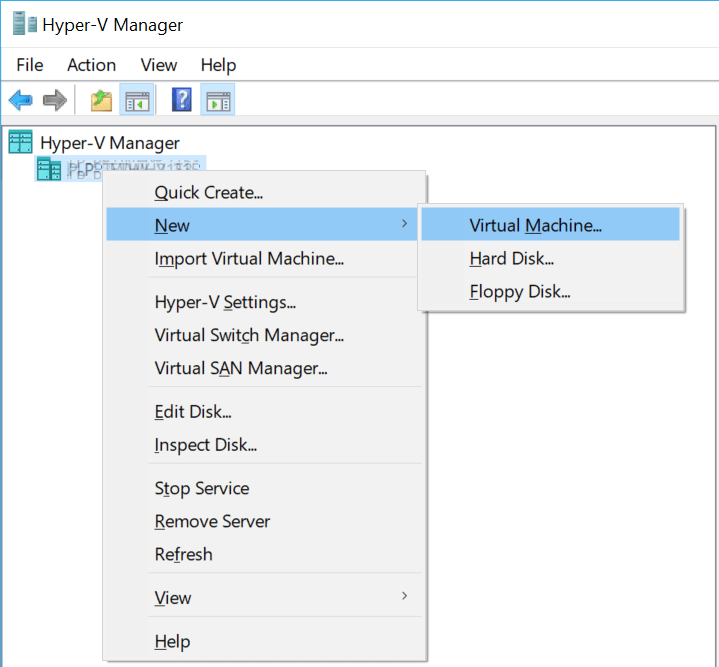Select Hyper-V Manager root tree label
Image resolution: width=719 pixels, height=667 pixels.
click(x=110, y=143)
